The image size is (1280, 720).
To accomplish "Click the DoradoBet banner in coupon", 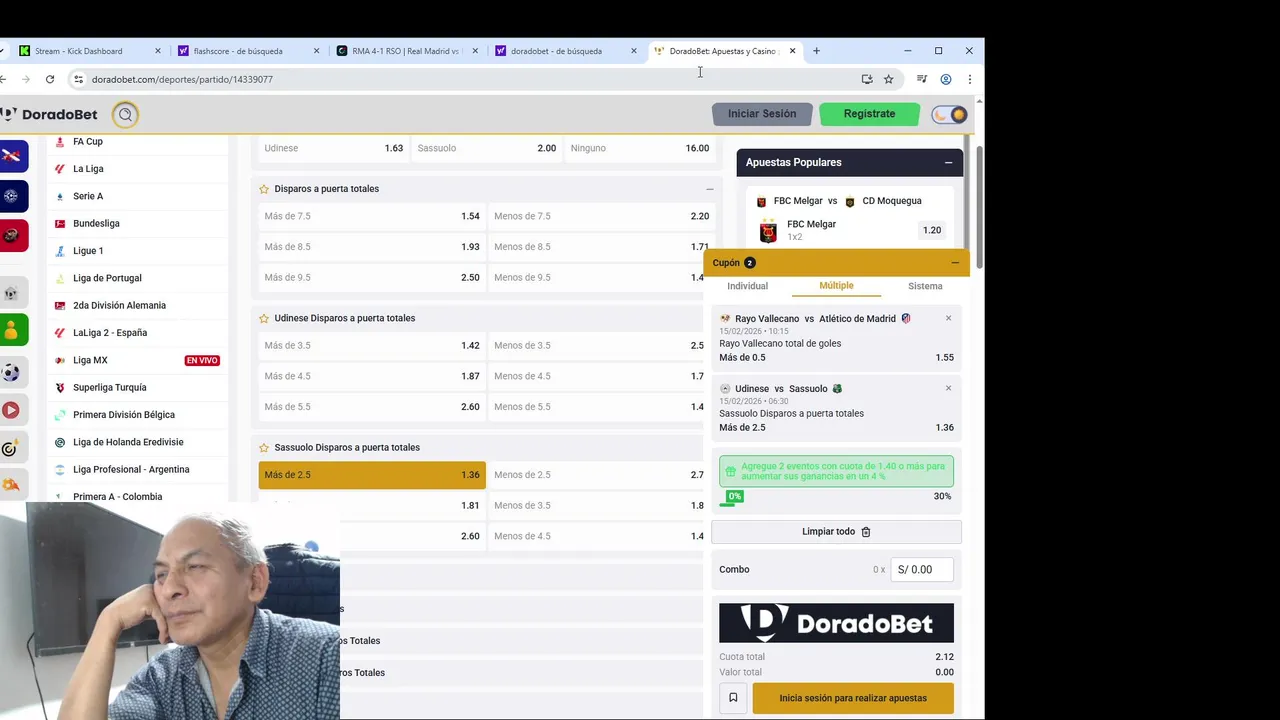I will [836, 623].
